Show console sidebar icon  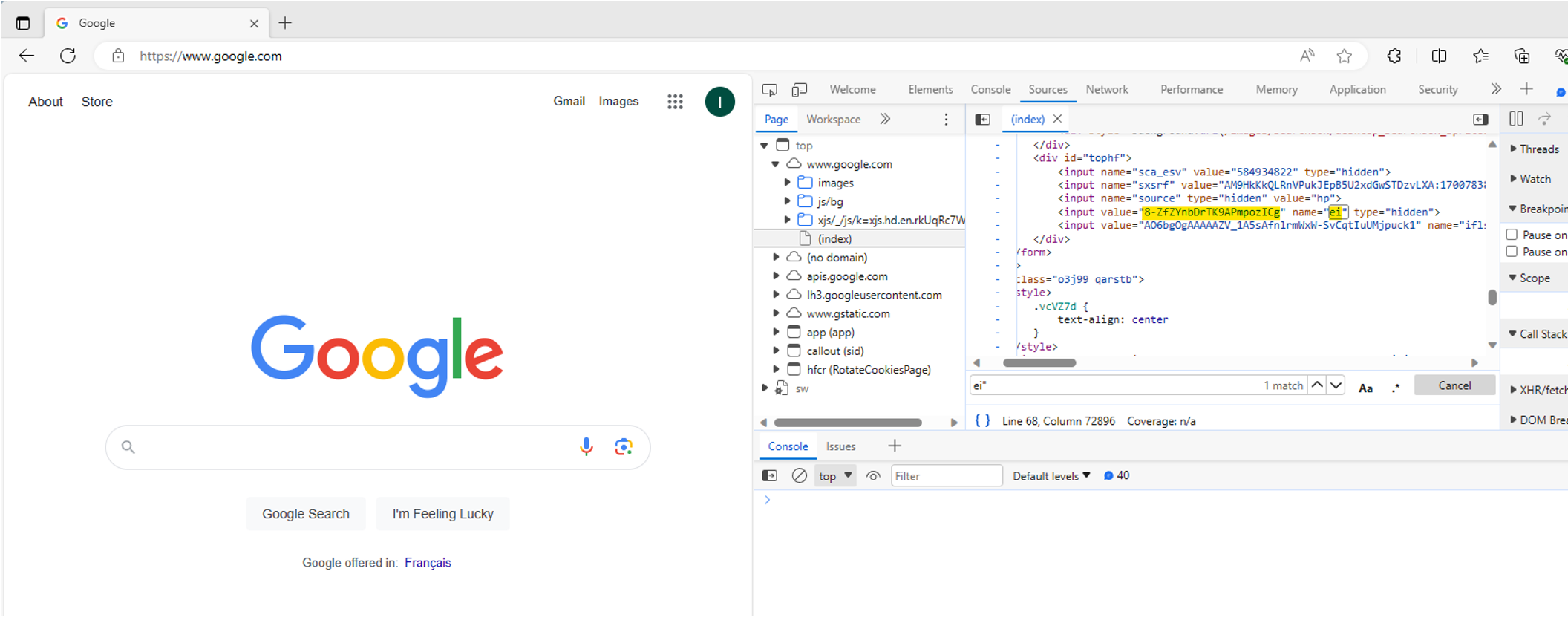click(x=770, y=476)
